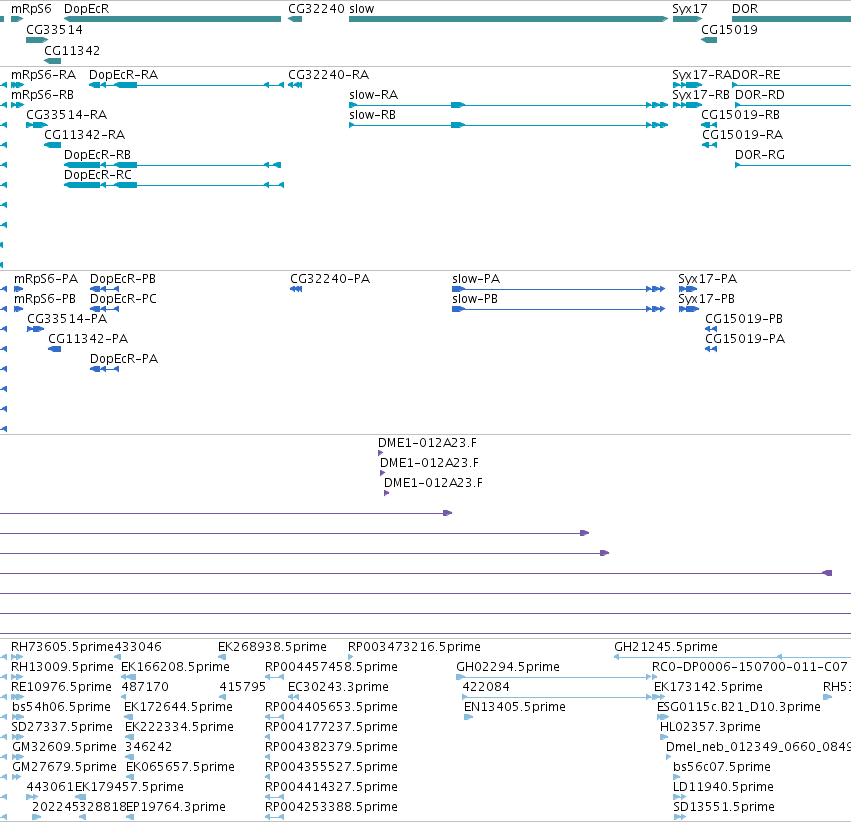Select transcript slow-RB label

point(372,114)
